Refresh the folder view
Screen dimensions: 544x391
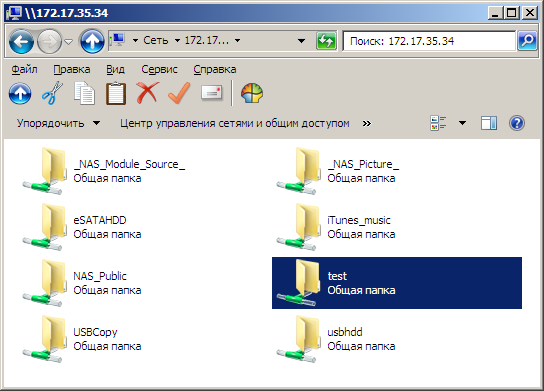tap(326, 41)
